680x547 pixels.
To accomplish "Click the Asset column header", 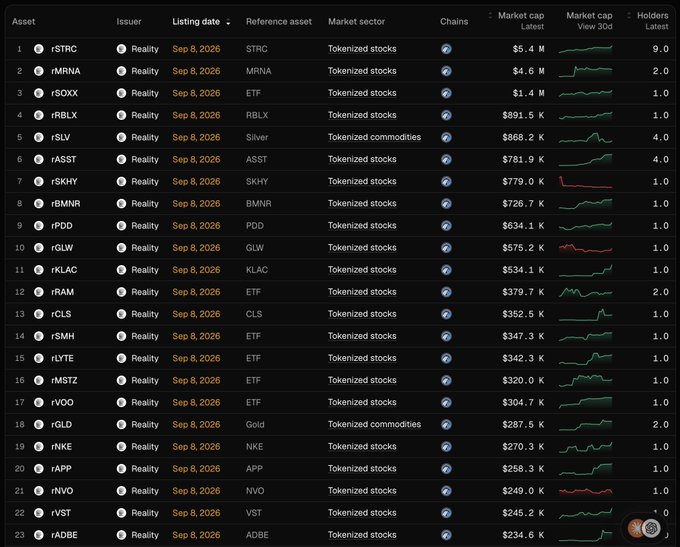I will [23, 22].
